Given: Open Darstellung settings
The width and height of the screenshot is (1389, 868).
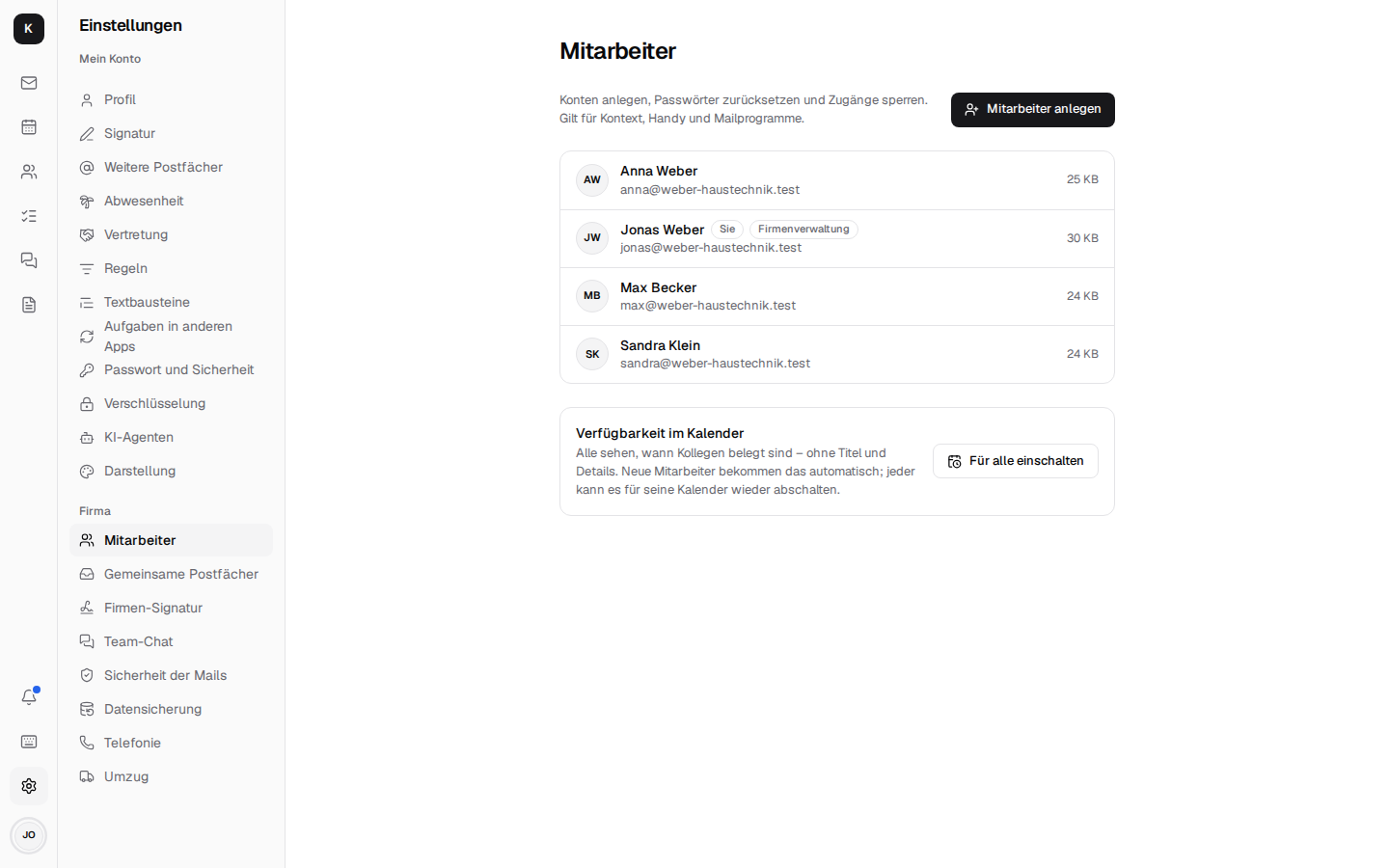Looking at the screenshot, I should click(171, 471).
